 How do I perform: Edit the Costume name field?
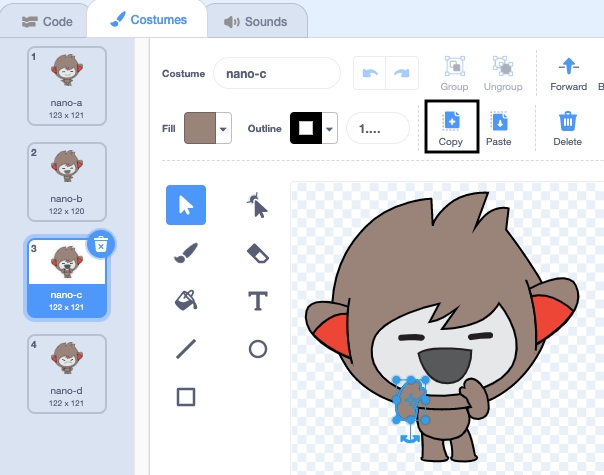277,75
